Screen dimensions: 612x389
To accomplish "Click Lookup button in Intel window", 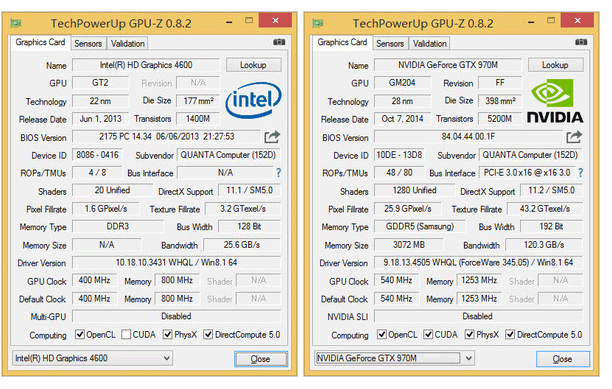I will click(253, 65).
